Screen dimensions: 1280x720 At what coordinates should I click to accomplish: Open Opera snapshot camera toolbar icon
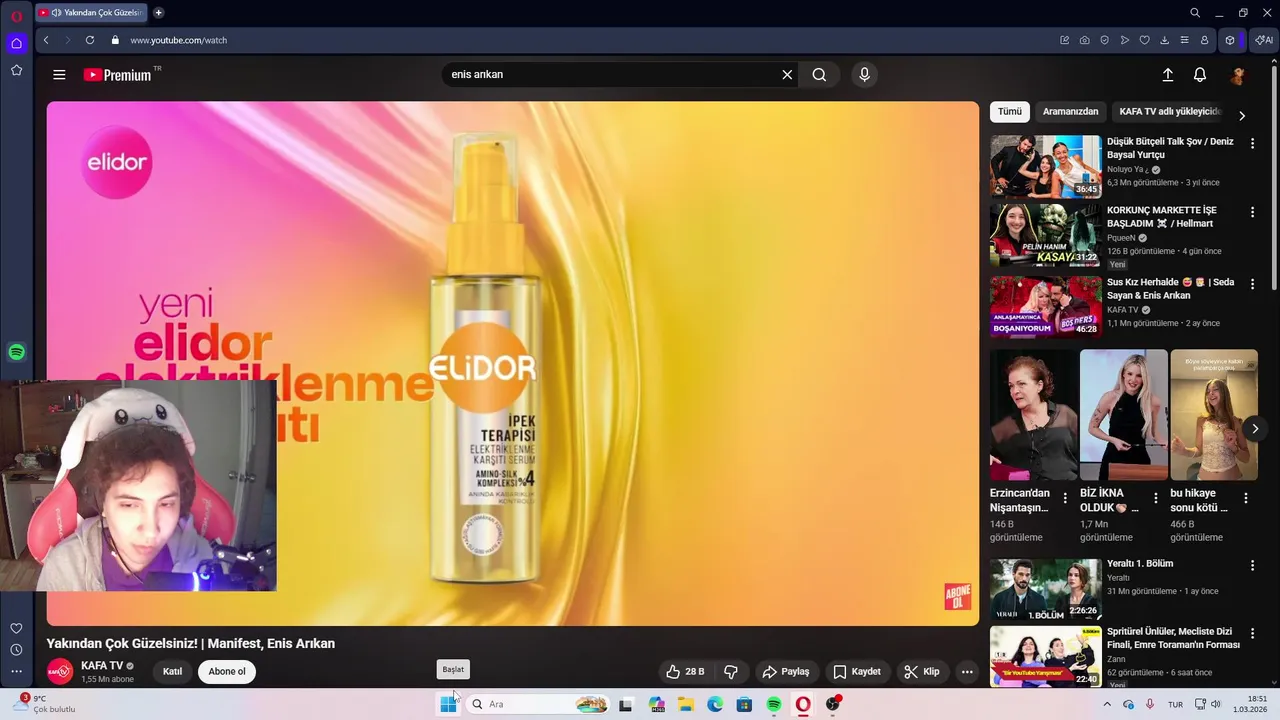click(1084, 40)
